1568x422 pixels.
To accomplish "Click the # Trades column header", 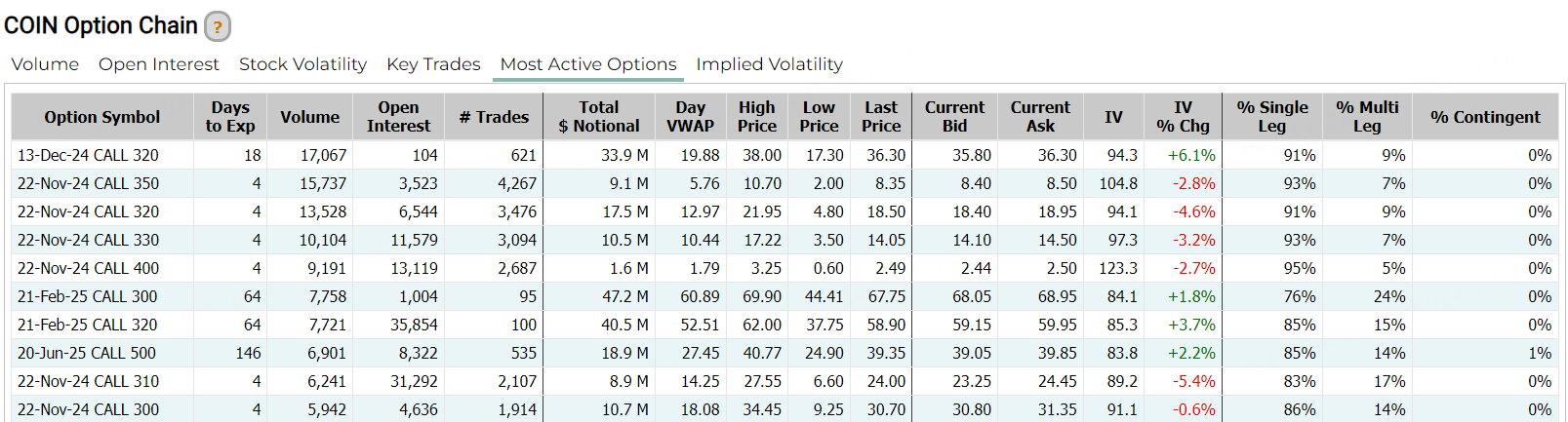I will (494, 117).
